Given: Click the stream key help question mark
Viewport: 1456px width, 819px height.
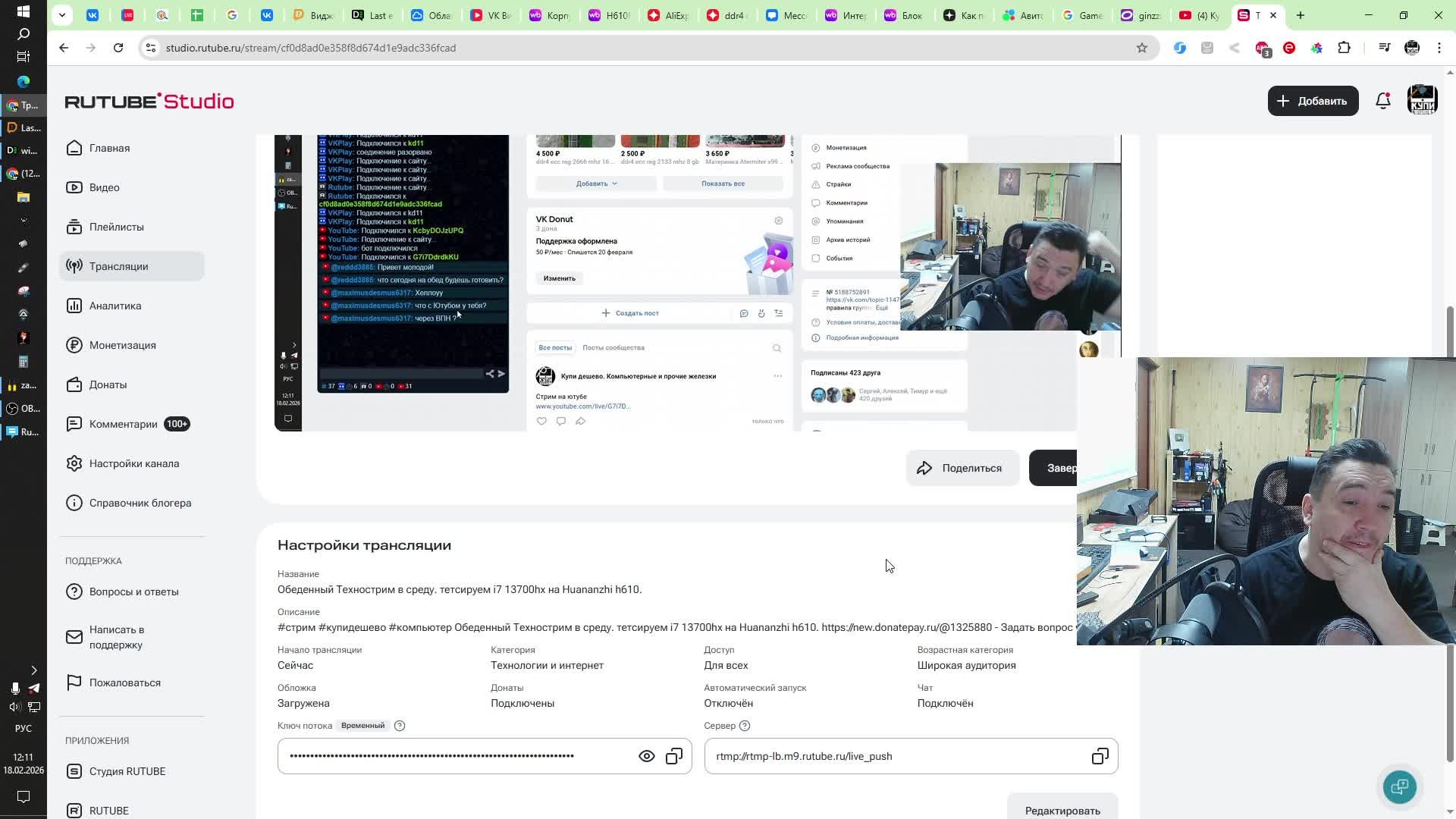Looking at the screenshot, I should point(400,726).
